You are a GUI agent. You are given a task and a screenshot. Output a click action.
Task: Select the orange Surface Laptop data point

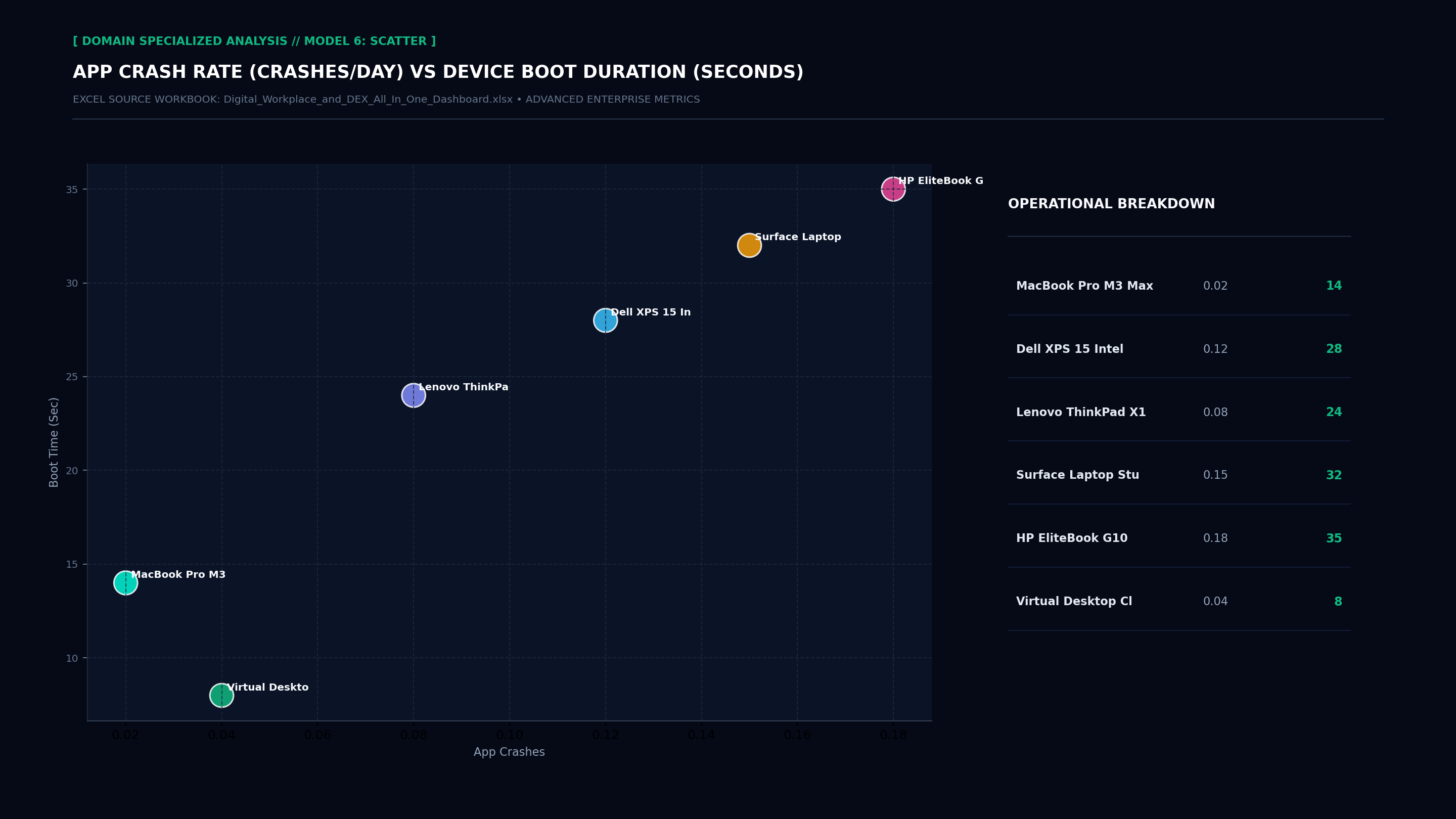coord(749,245)
